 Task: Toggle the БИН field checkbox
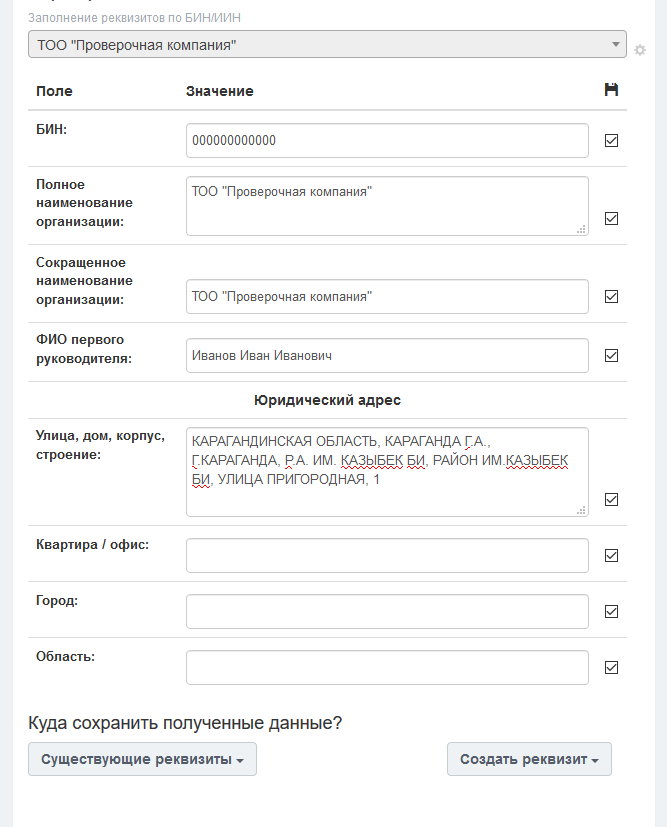click(612, 141)
